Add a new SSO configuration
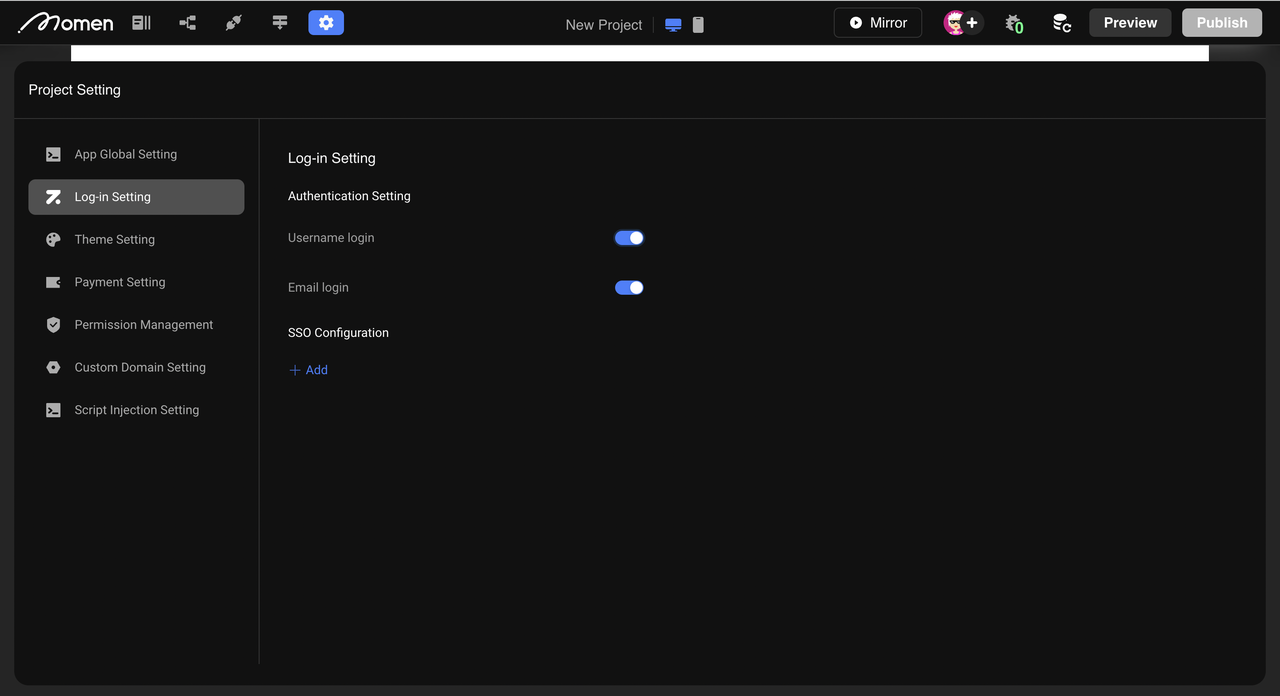This screenshot has width=1280, height=696. tap(309, 370)
